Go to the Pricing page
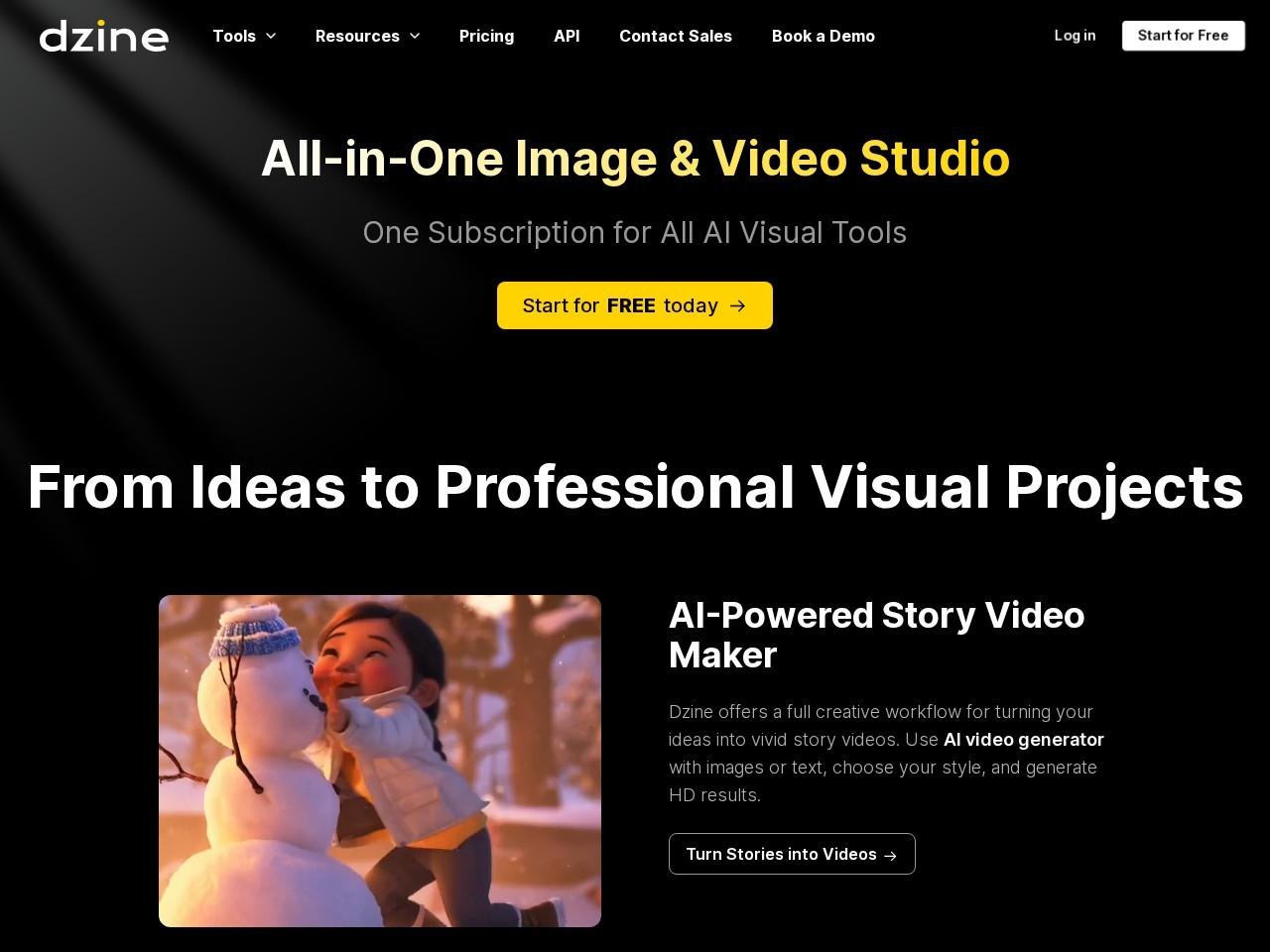1270x952 pixels. pos(486,36)
